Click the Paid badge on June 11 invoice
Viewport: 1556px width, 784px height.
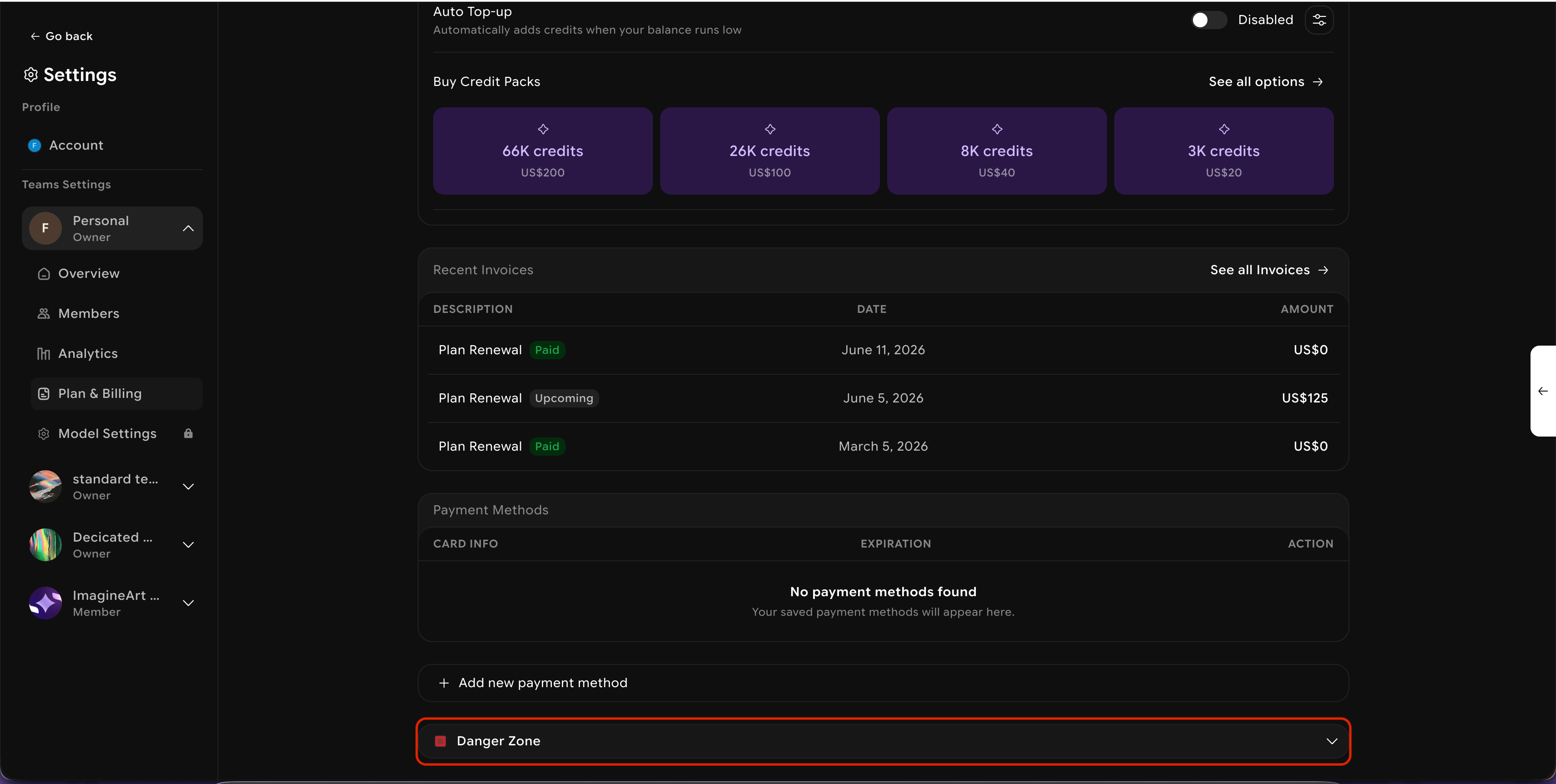click(x=547, y=350)
